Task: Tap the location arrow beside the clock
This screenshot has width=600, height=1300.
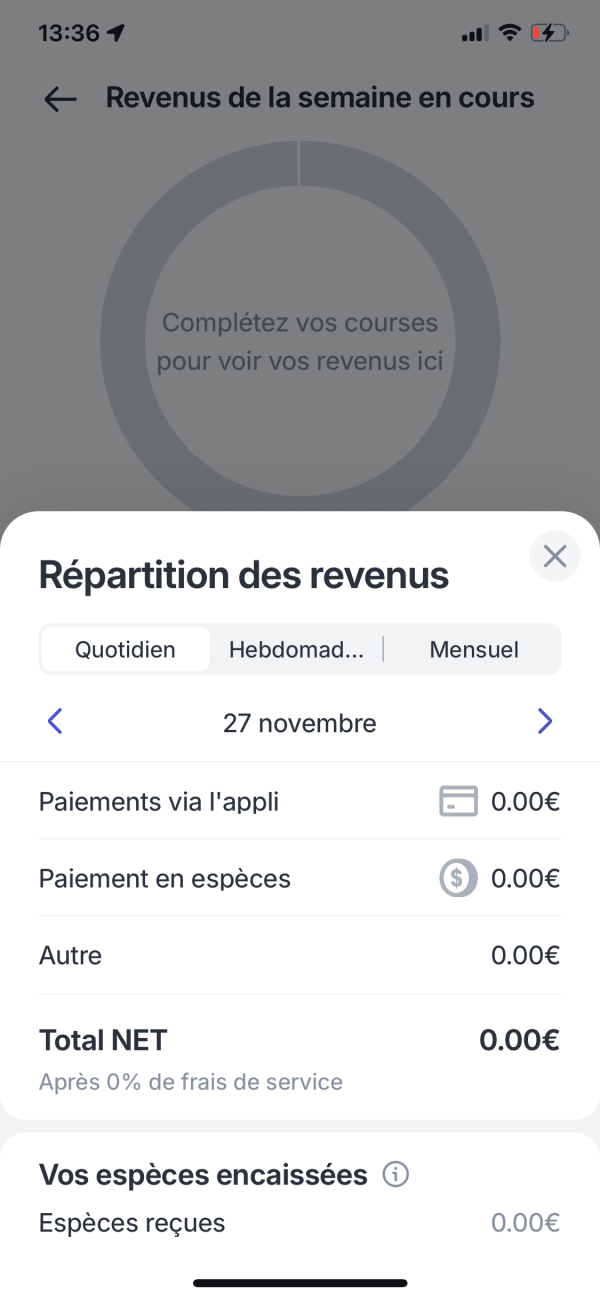Action: pyautogui.click(x=117, y=33)
